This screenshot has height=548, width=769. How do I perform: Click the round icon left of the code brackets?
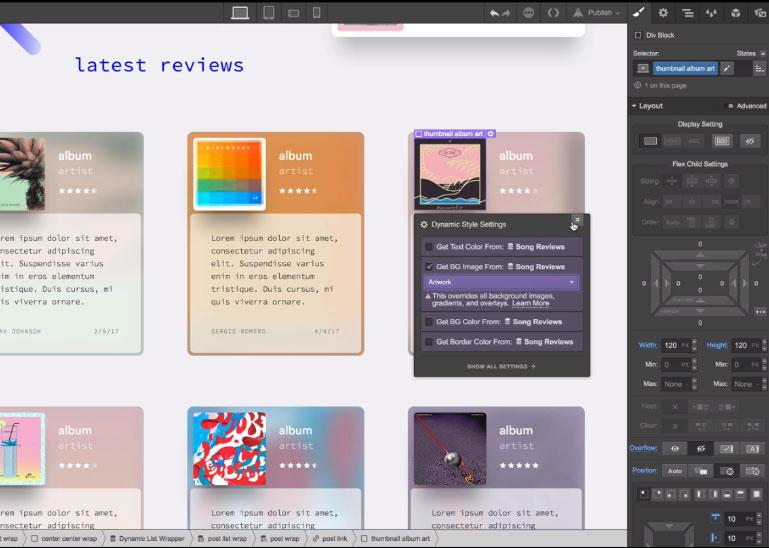[528, 13]
